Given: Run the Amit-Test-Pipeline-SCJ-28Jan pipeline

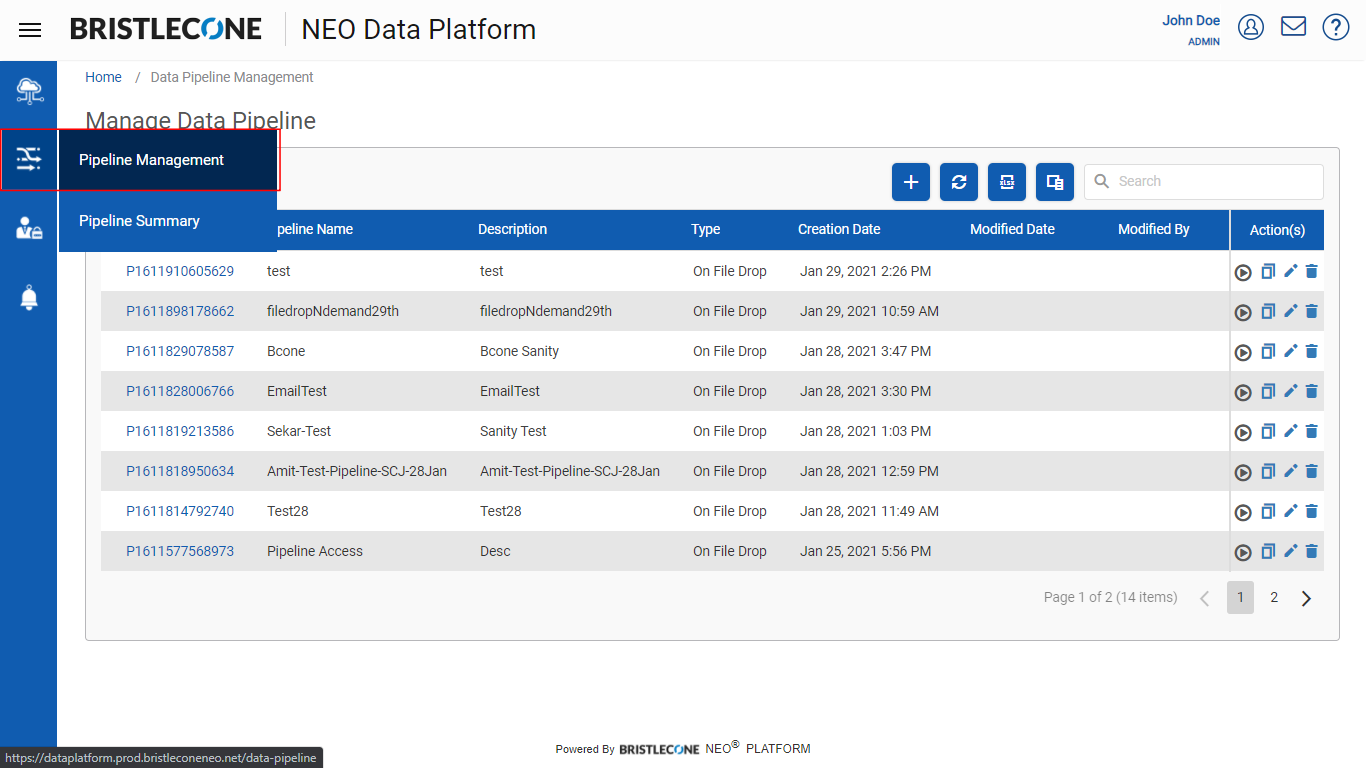Looking at the screenshot, I should coord(1243,472).
